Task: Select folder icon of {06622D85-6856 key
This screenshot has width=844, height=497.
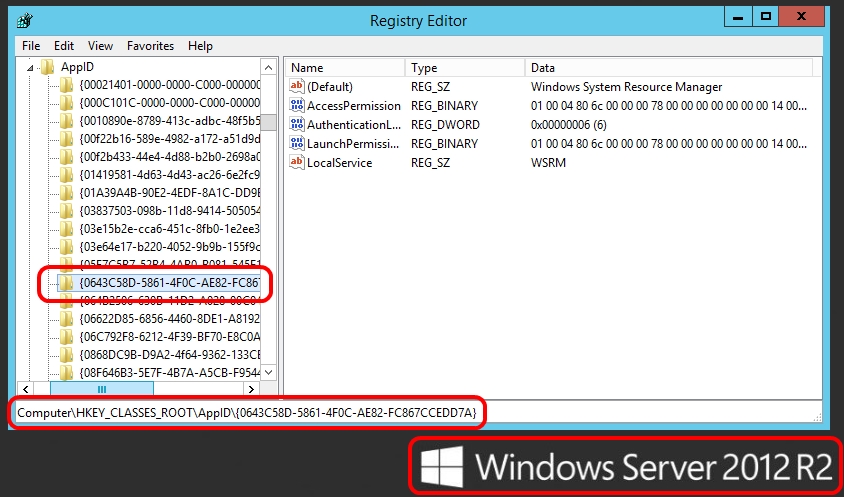Action: click(x=66, y=319)
